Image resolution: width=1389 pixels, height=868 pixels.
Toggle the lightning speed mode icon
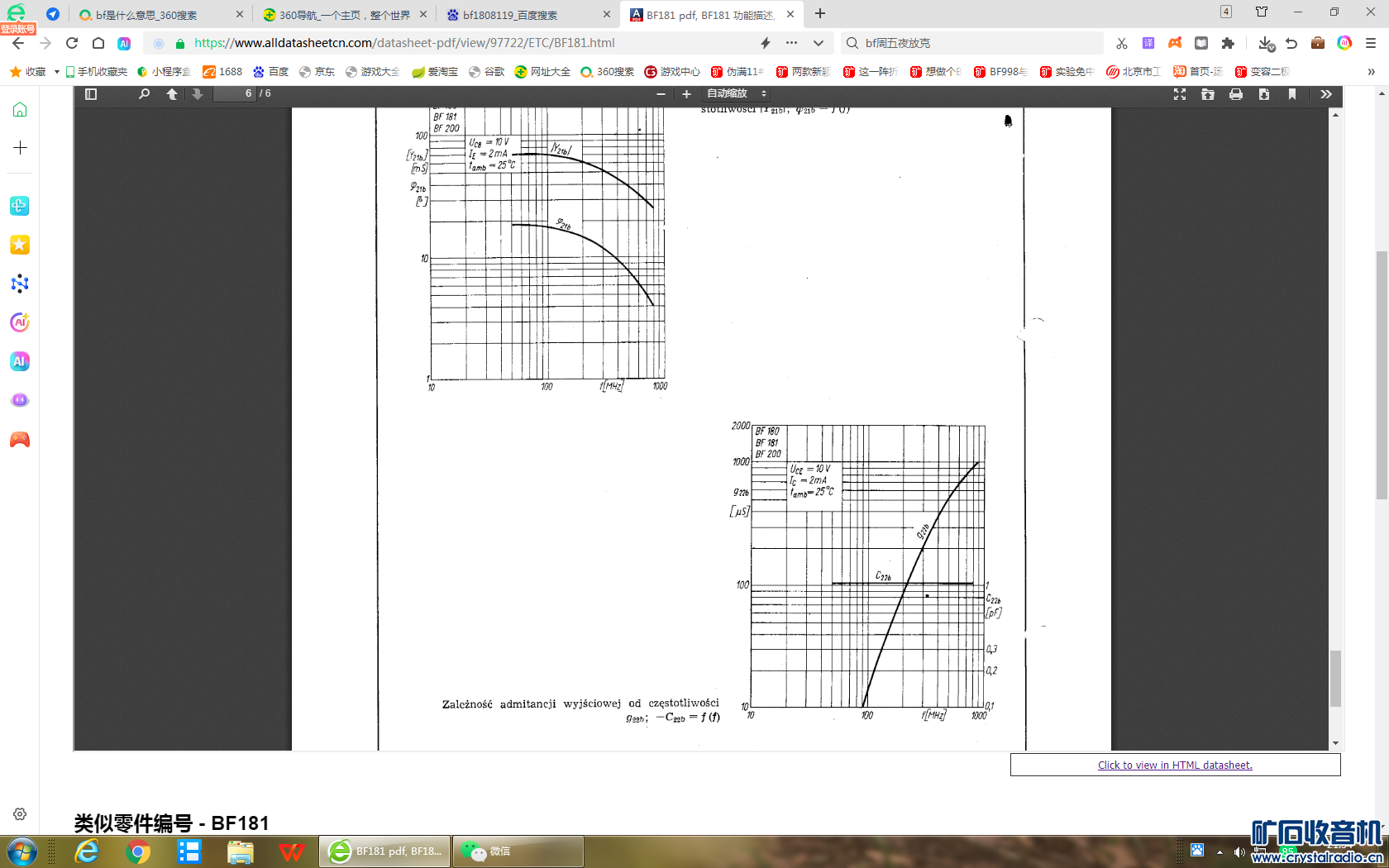click(x=766, y=43)
